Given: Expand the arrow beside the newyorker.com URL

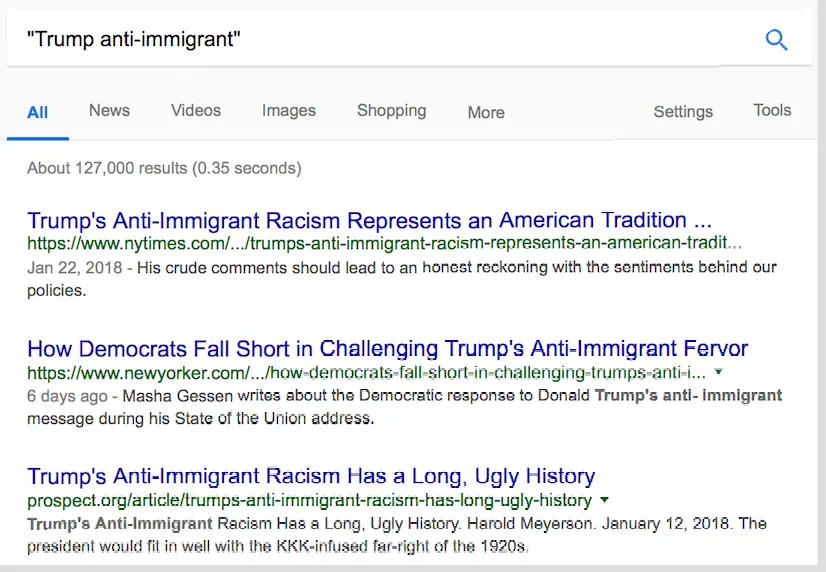Looking at the screenshot, I should (719, 372).
